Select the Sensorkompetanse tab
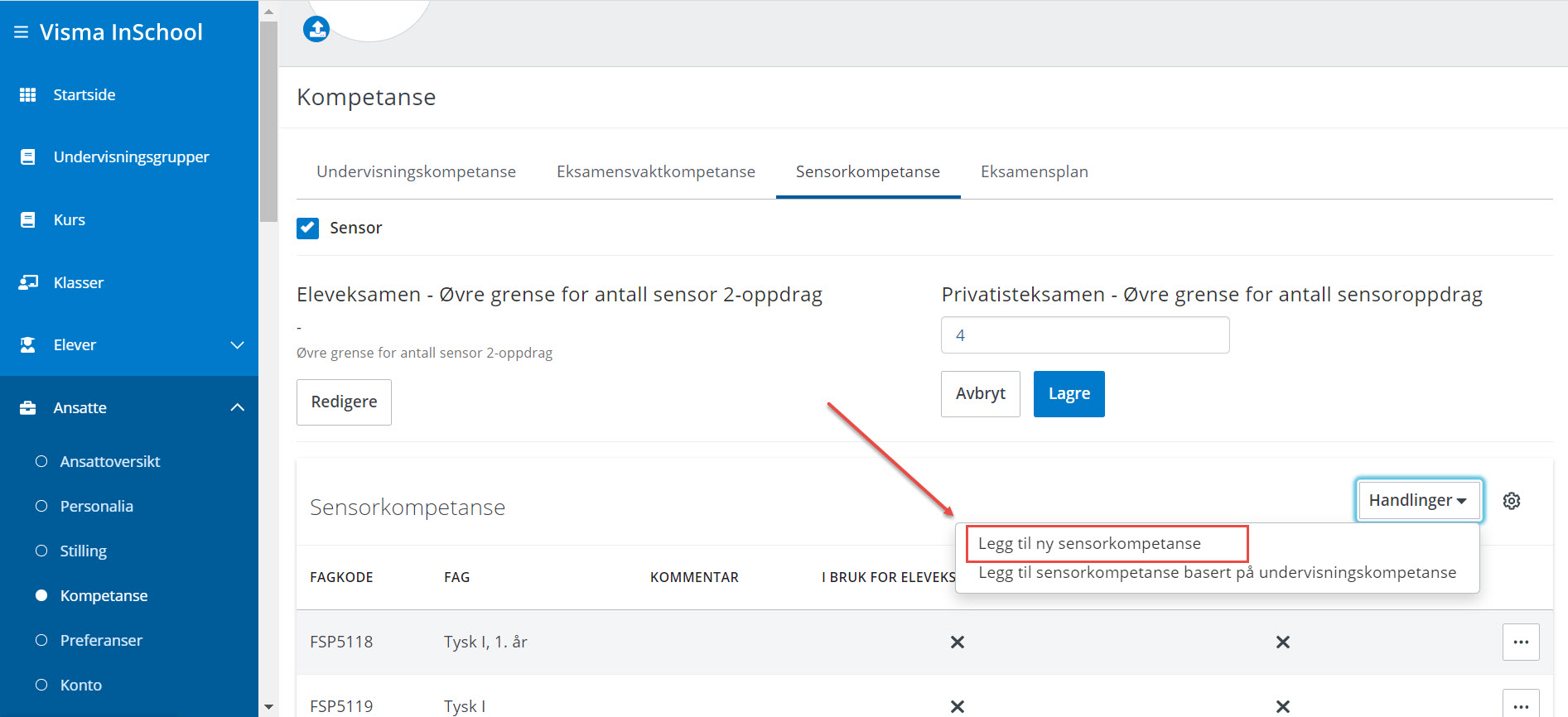 tap(868, 171)
